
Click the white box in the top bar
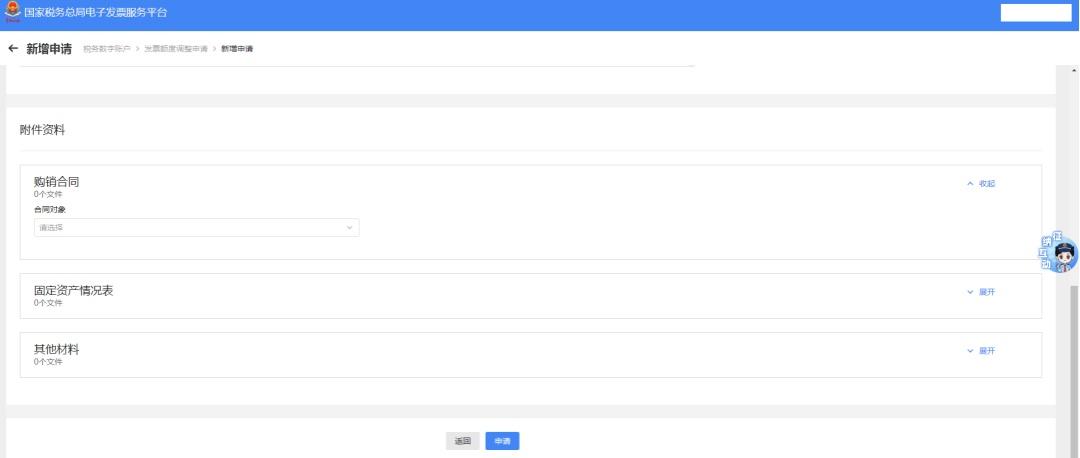[x=1035, y=12]
